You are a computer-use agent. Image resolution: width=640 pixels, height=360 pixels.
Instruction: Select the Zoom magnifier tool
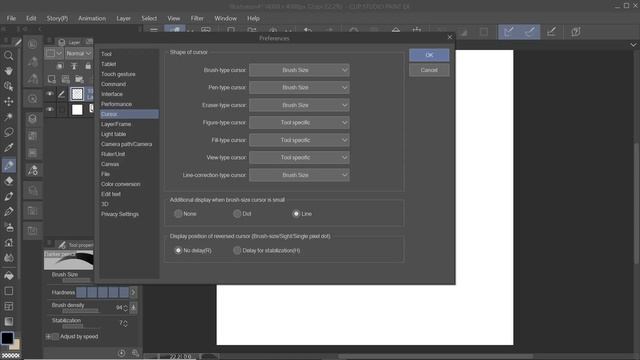click(x=9, y=55)
